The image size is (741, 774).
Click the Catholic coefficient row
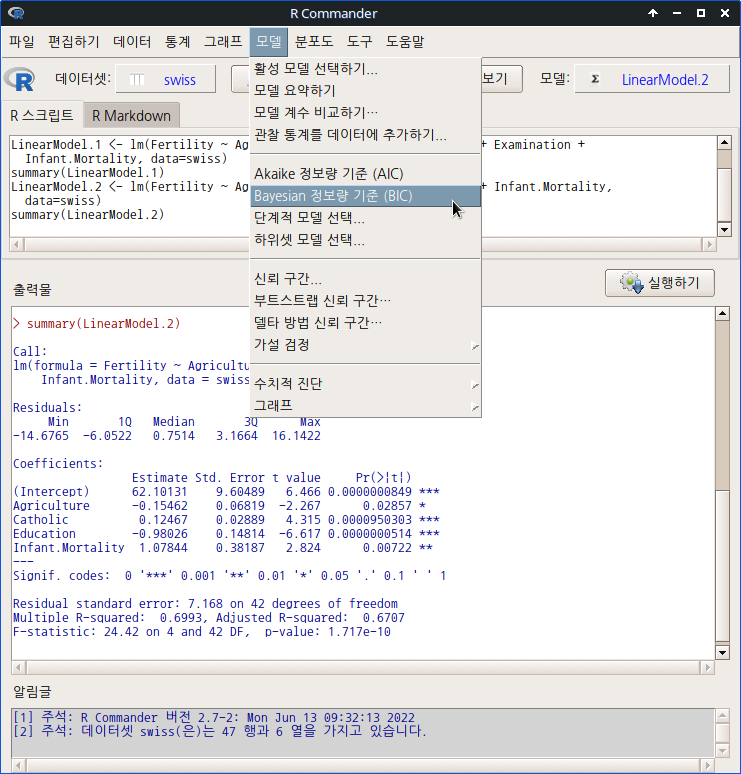coord(226,520)
